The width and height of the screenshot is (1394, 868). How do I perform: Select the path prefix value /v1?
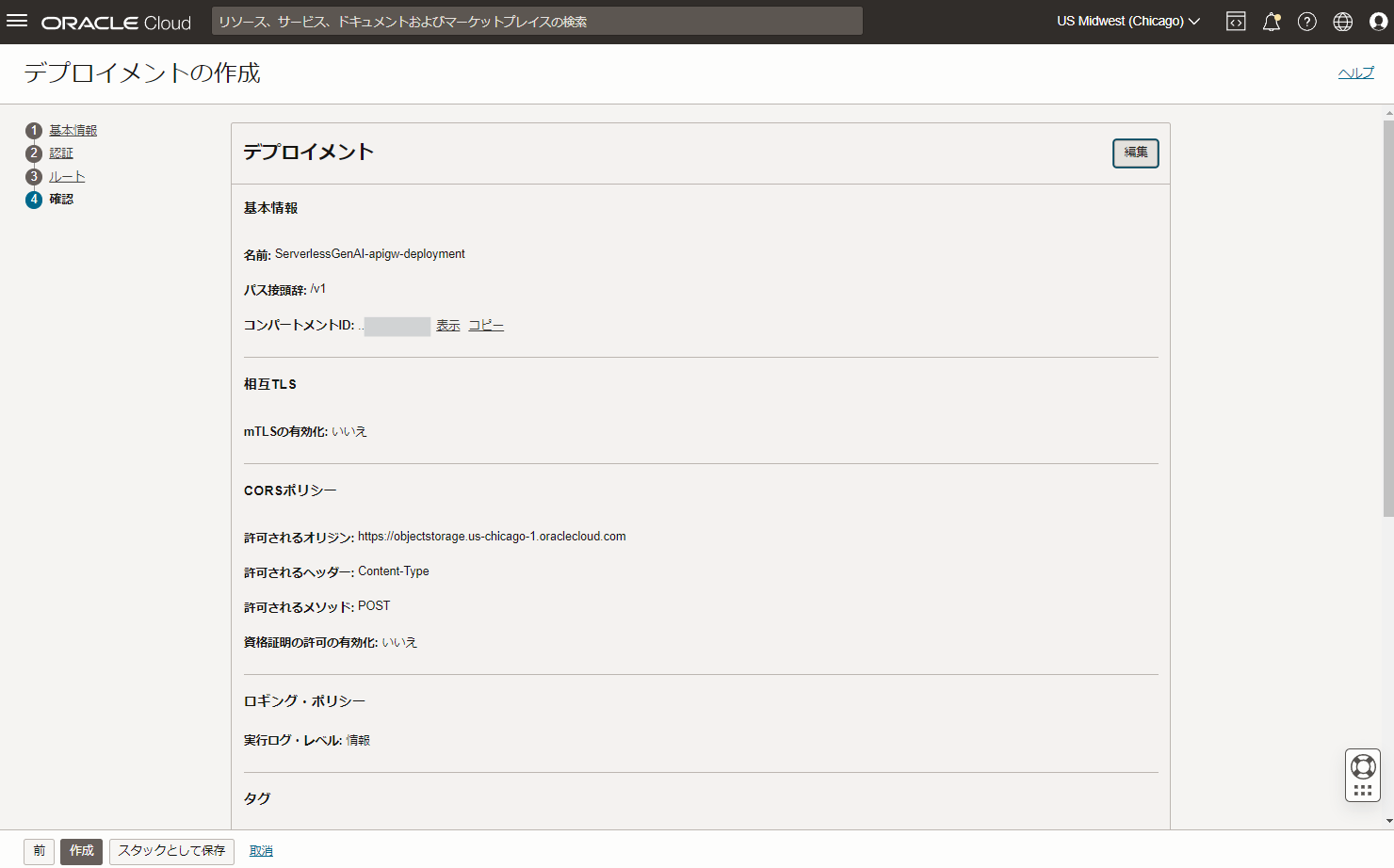point(318,289)
